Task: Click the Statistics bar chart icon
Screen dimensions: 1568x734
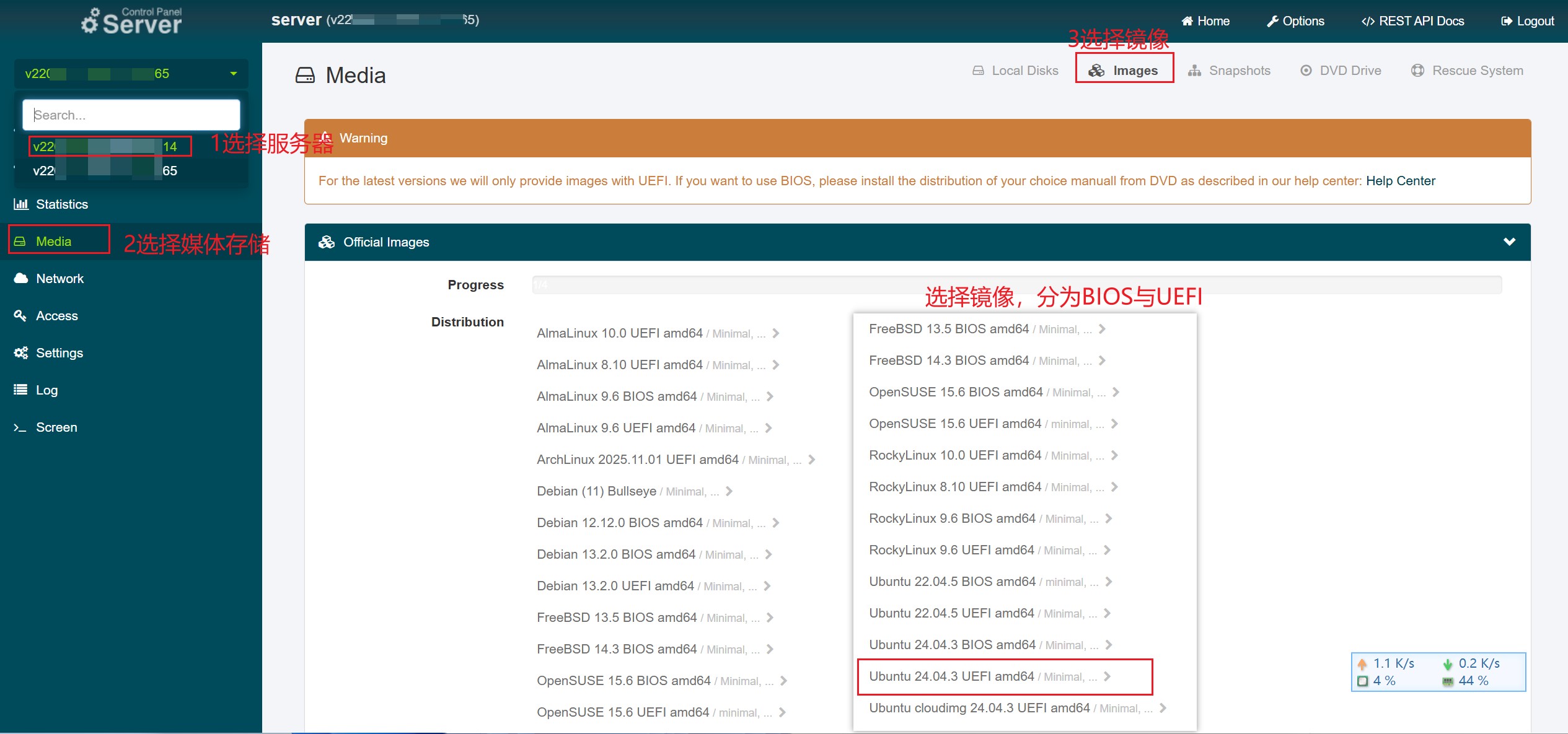Action: coord(21,204)
